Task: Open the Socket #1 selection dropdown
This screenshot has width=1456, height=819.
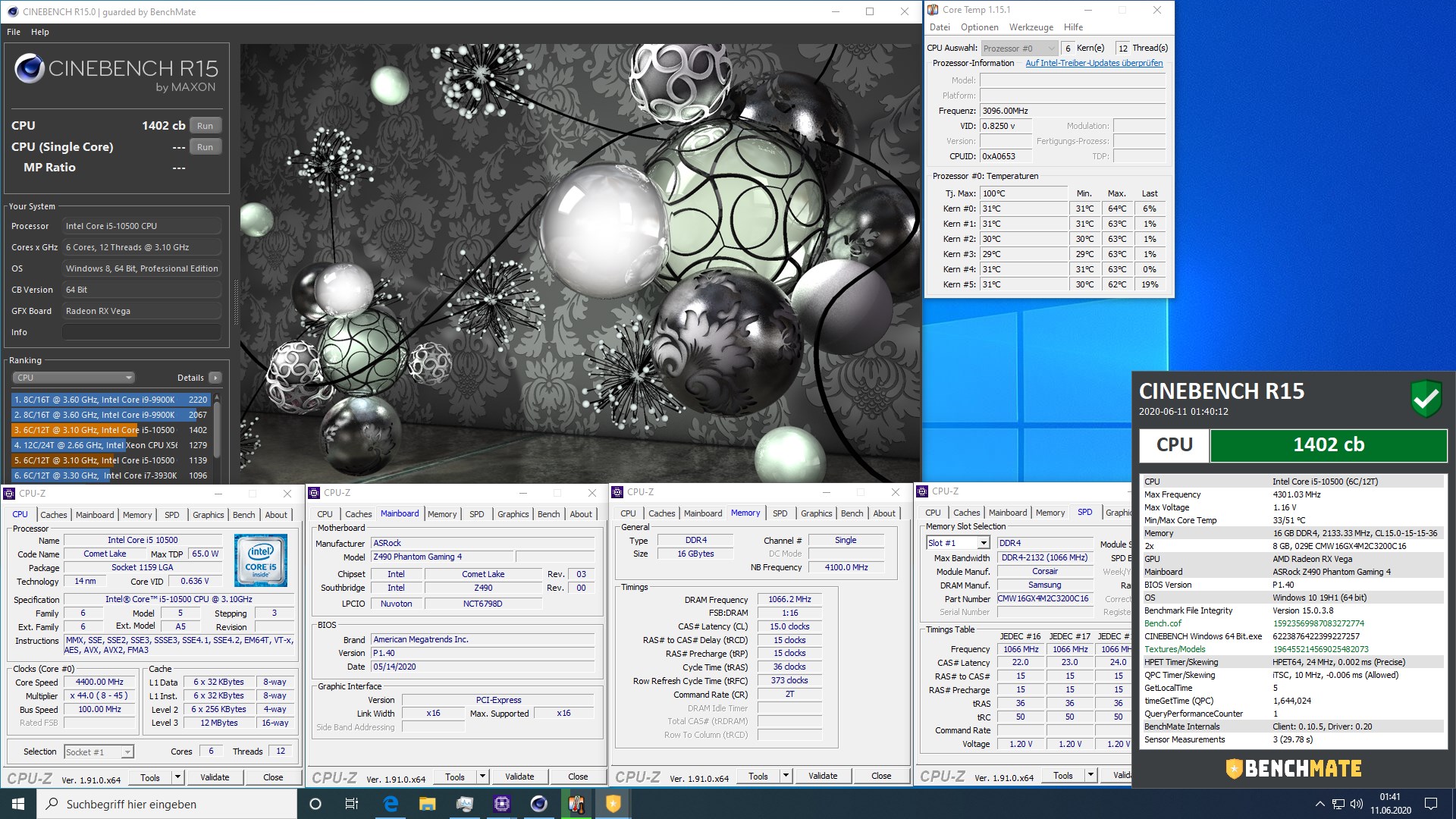Action: [99, 752]
